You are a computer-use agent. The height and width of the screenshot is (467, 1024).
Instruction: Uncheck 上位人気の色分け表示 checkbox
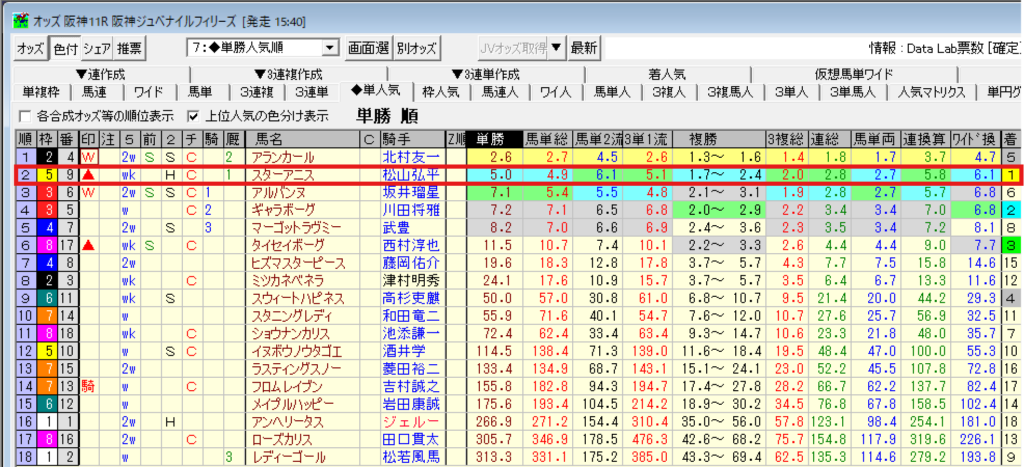[194, 116]
